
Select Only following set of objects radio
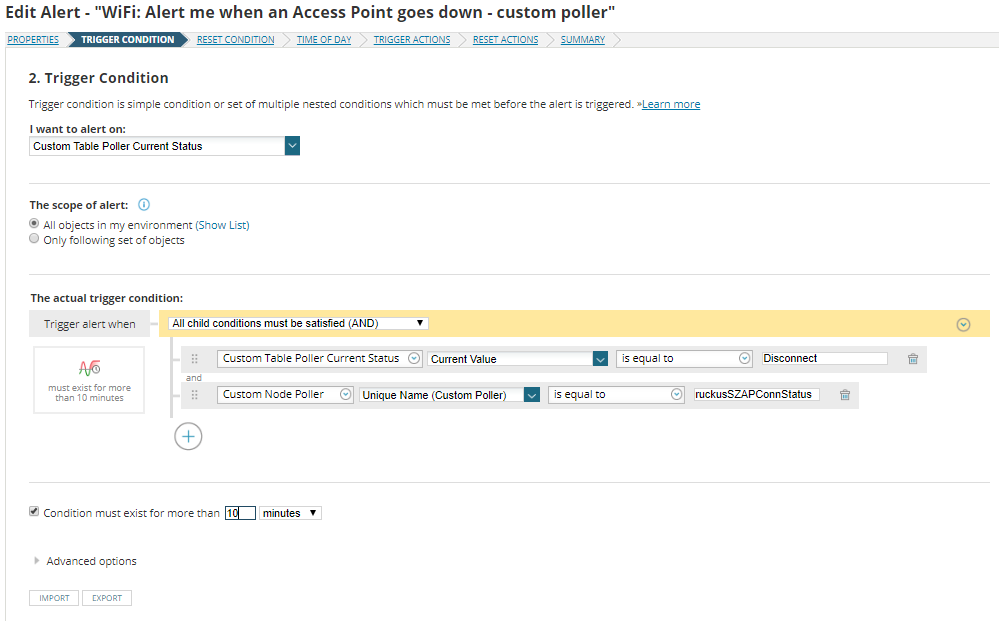pos(34,238)
